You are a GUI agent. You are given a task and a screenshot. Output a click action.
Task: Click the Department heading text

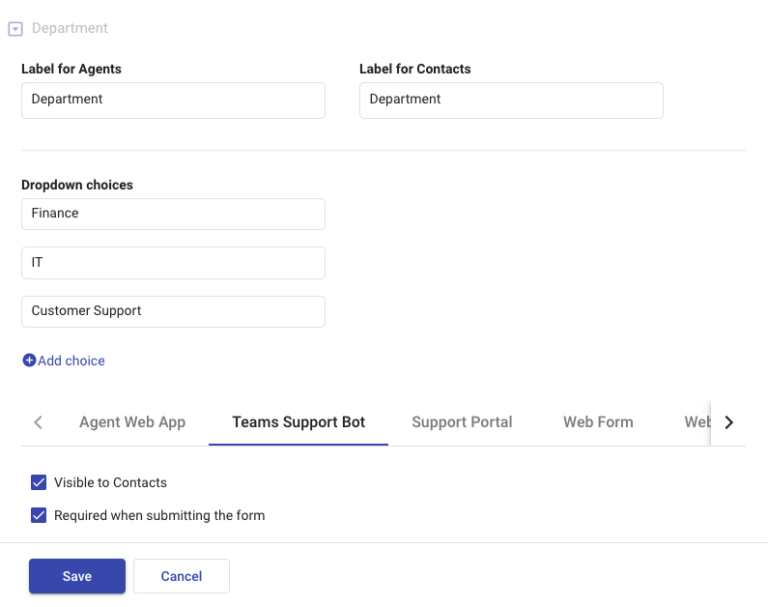(70, 28)
